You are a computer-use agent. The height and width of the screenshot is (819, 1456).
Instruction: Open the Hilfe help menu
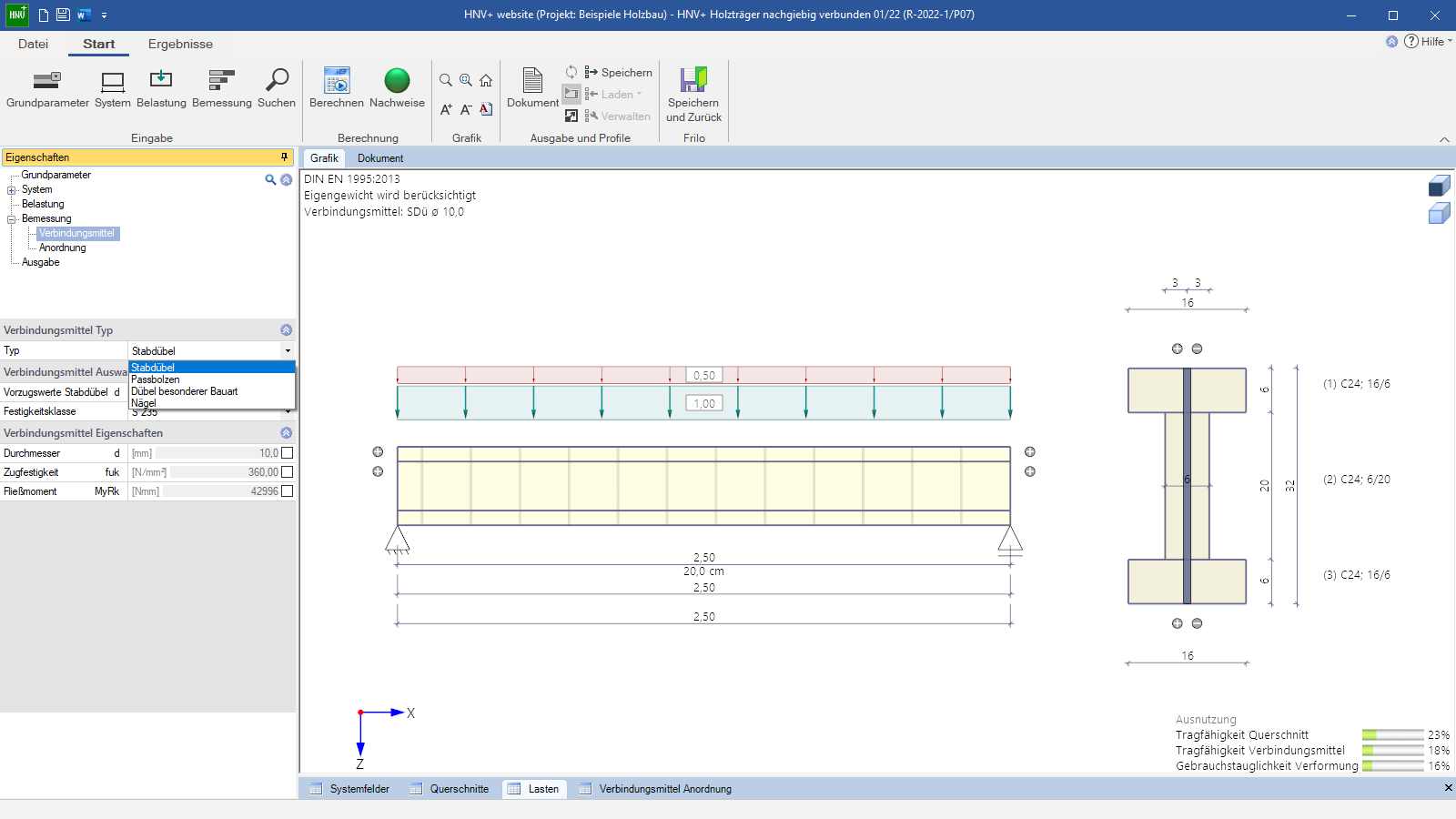tap(1429, 41)
